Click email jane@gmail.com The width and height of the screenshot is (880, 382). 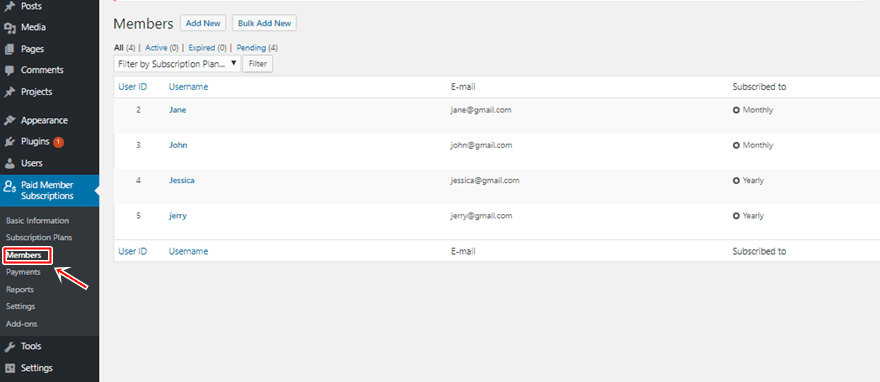(x=481, y=111)
